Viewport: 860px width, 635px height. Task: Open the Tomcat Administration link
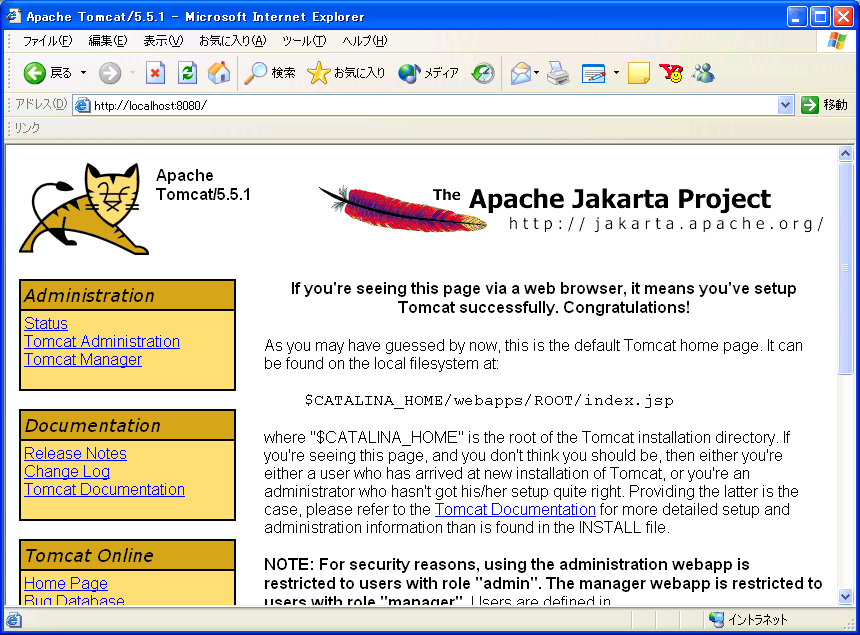pyautogui.click(x=102, y=342)
